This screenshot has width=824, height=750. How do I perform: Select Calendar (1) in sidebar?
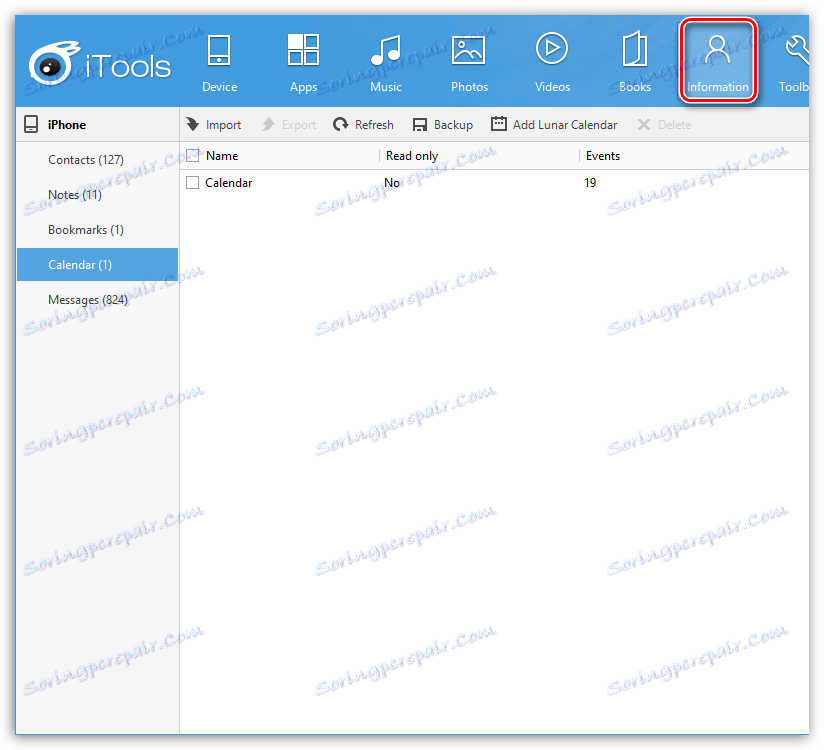(x=98, y=264)
